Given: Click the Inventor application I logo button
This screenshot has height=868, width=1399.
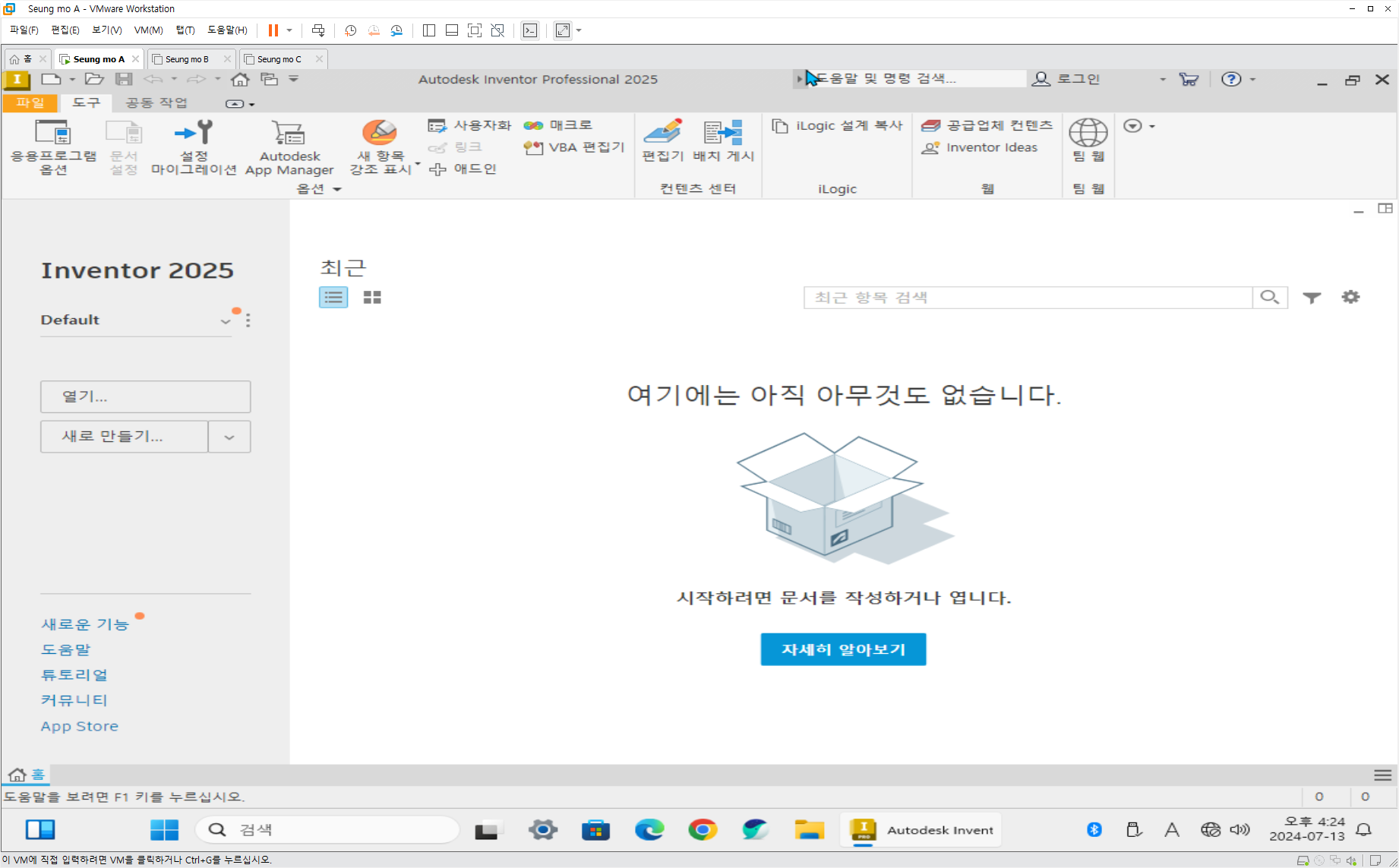Looking at the screenshot, I should click(17, 80).
